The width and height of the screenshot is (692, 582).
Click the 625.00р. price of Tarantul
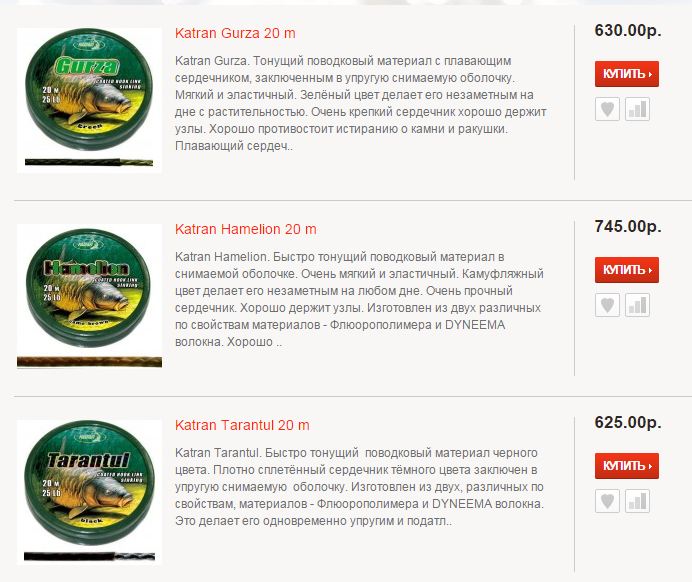point(628,422)
